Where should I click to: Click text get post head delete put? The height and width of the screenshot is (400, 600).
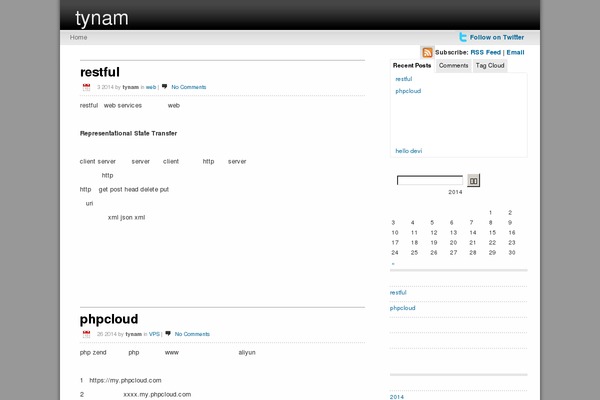134,189
